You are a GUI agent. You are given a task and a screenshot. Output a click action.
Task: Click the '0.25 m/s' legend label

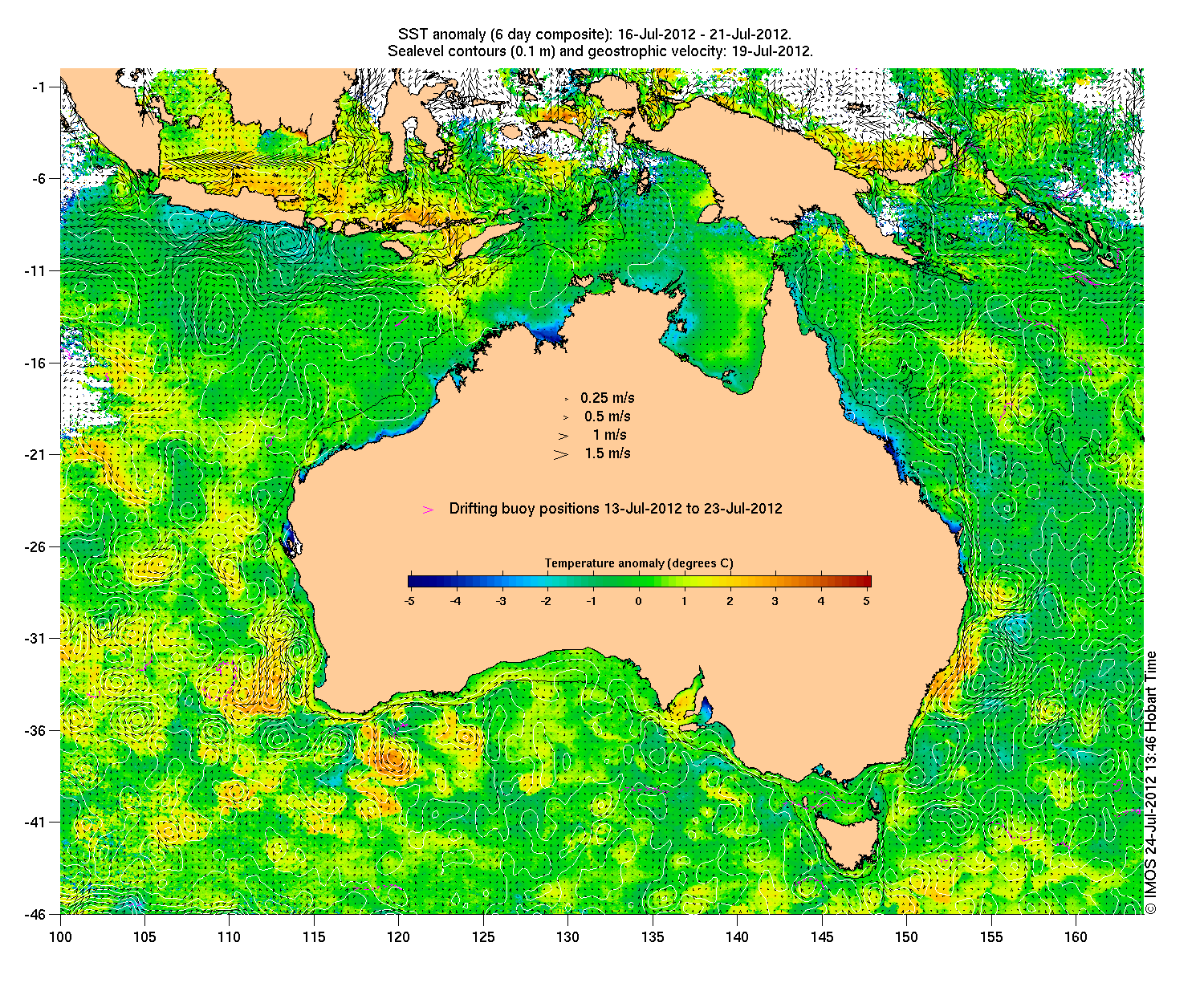608,398
